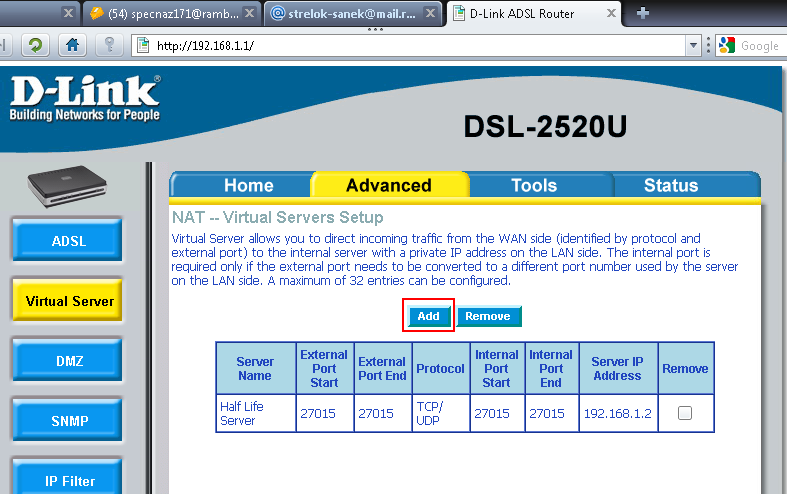Tick the Remove checkbox for Half Life Server
787x494 pixels.
point(685,413)
